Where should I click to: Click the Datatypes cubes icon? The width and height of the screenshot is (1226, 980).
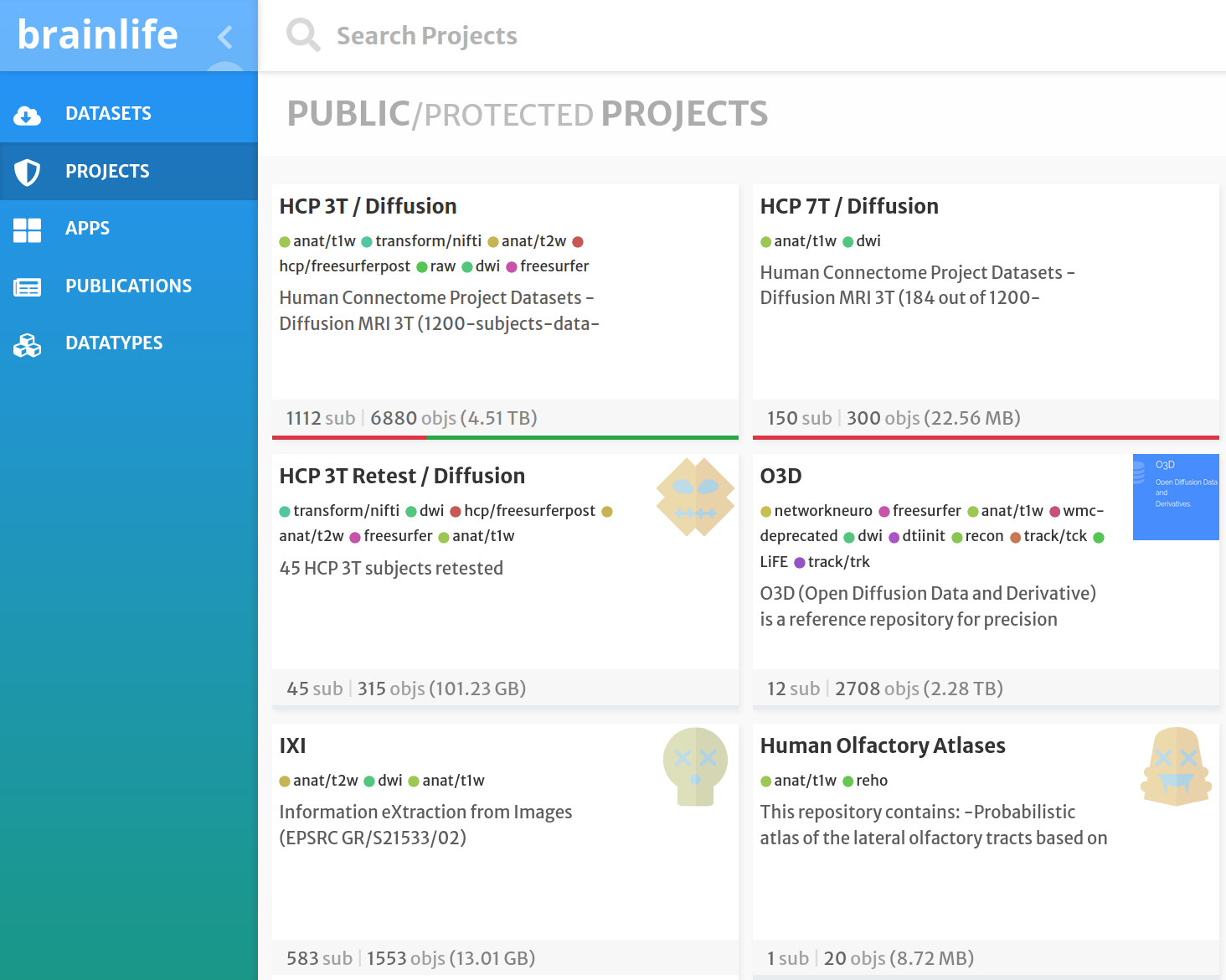(27, 344)
